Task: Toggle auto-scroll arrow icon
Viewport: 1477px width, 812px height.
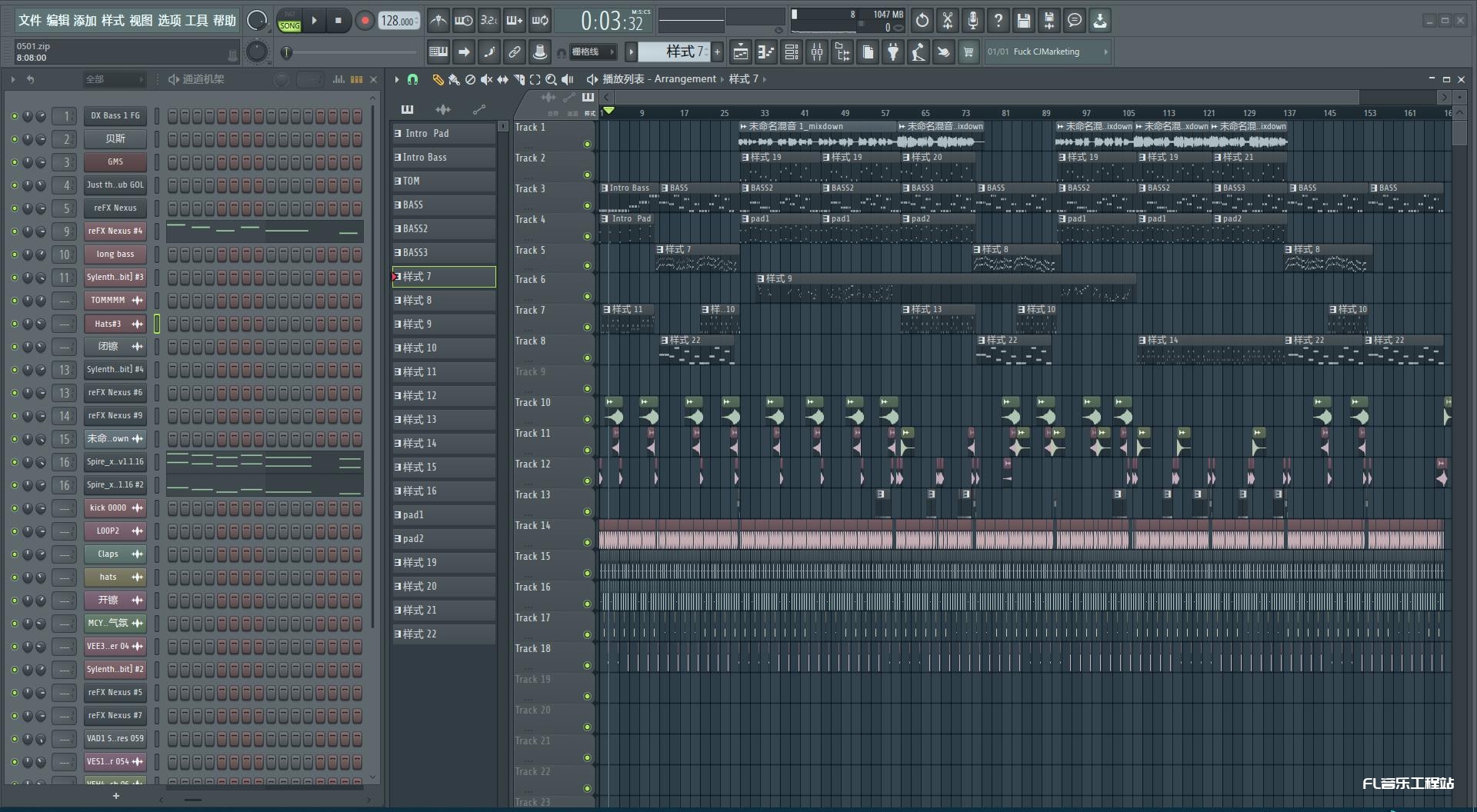Action: pyautogui.click(x=464, y=52)
